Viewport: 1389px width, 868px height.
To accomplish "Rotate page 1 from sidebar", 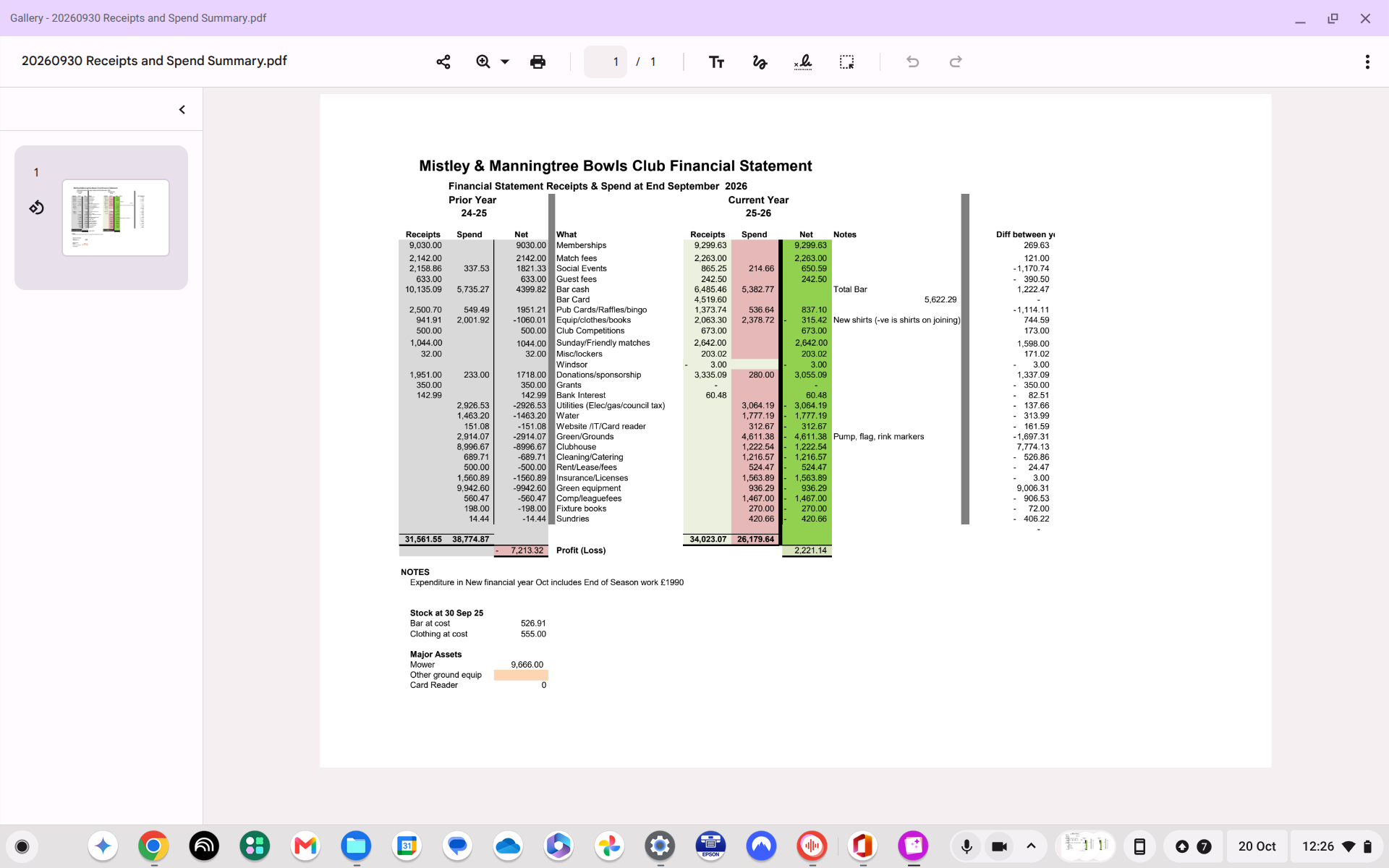I will click(37, 208).
